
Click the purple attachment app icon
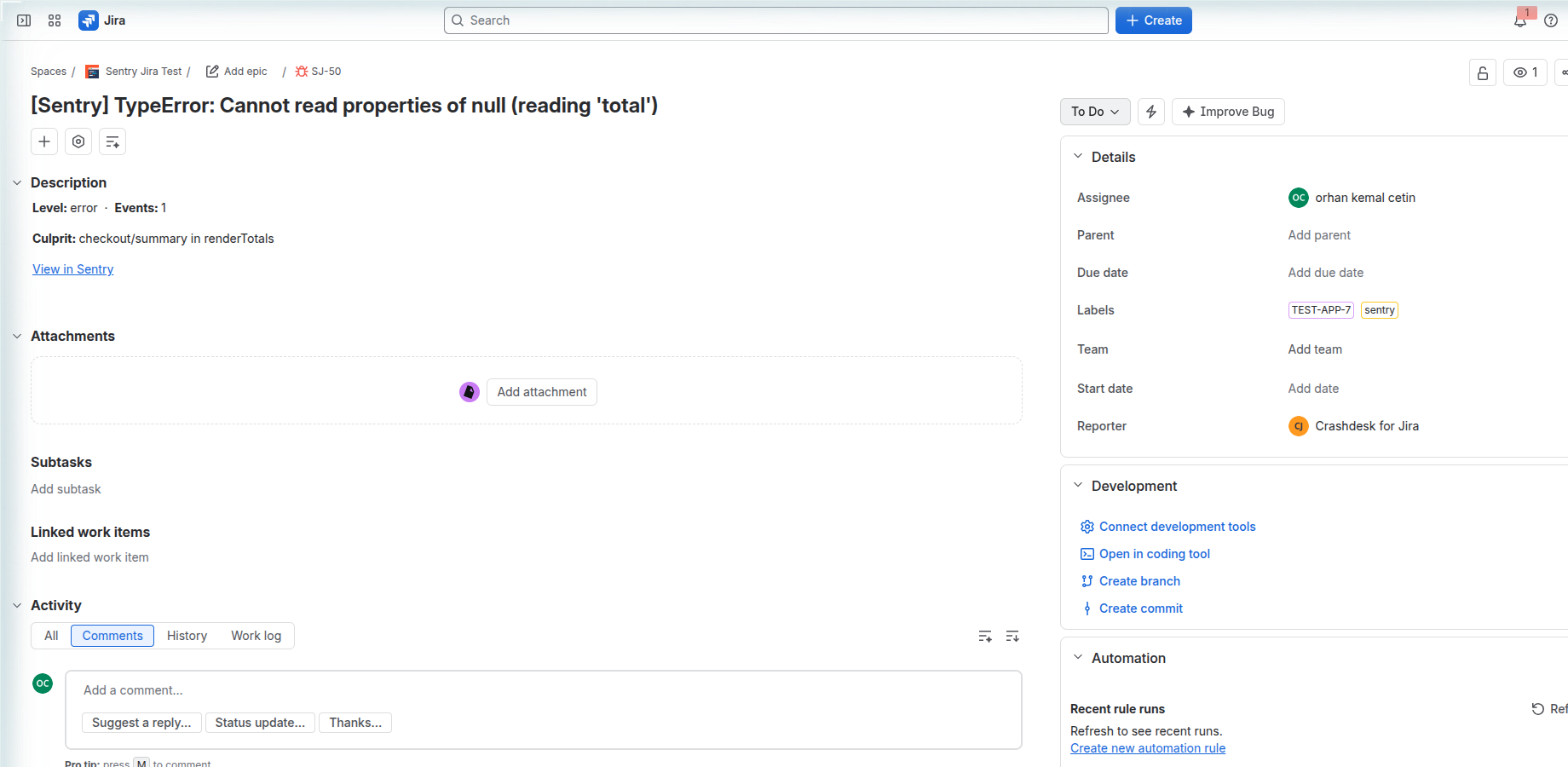(470, 392)
